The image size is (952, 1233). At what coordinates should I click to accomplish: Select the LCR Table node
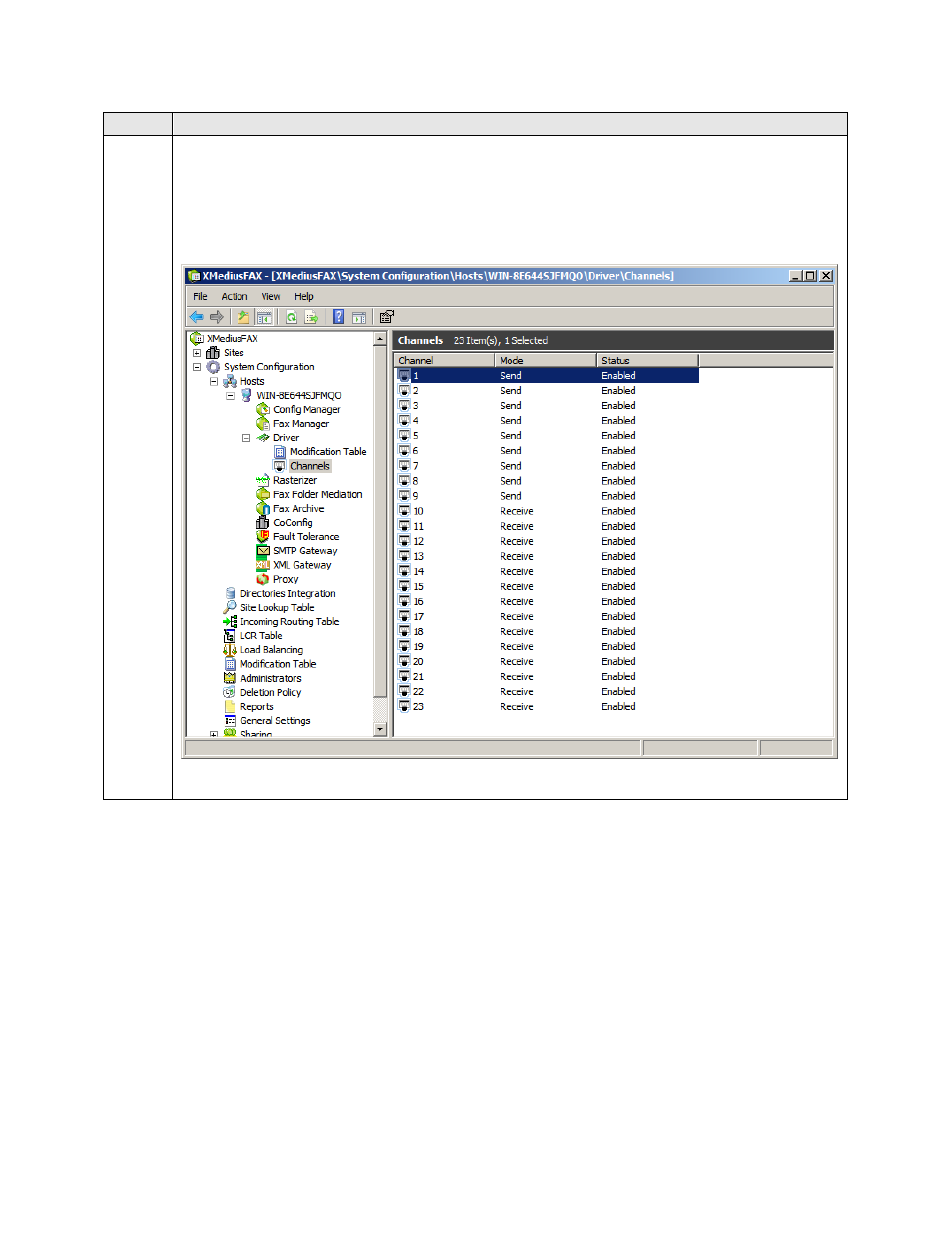tap(261, 636)
